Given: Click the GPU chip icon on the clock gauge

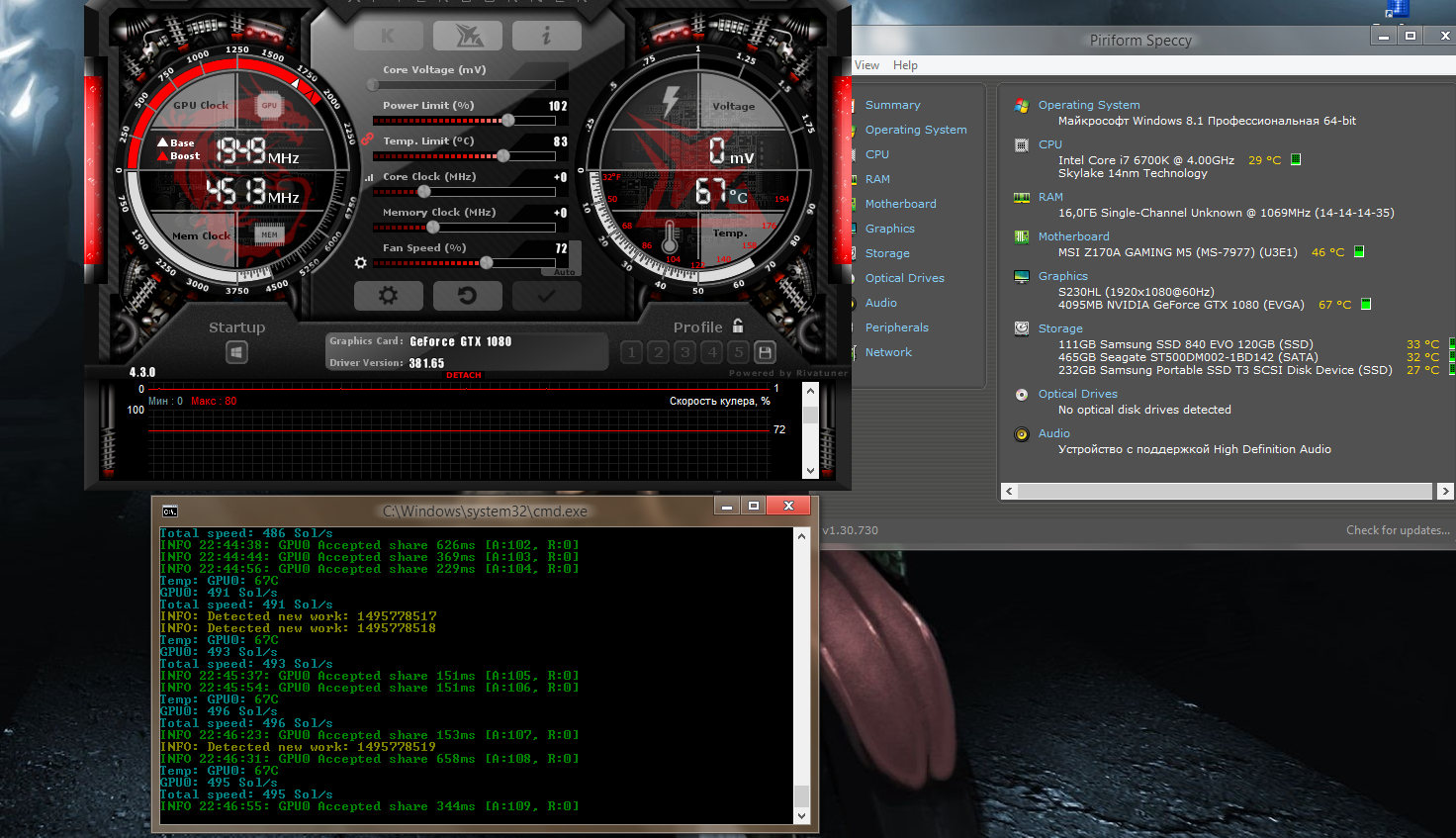Looking at the screenshot, I should pyautogui.click(x=269, y=106).
